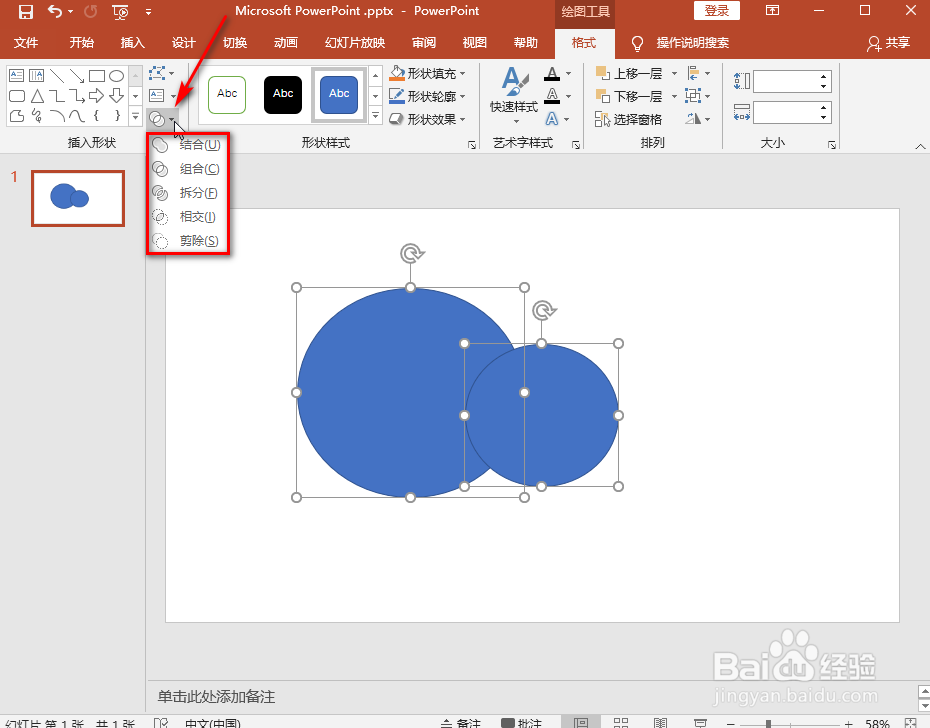Select the rounded rectangle shape
The height and width of the screenshot is (728, 930).
17,96
